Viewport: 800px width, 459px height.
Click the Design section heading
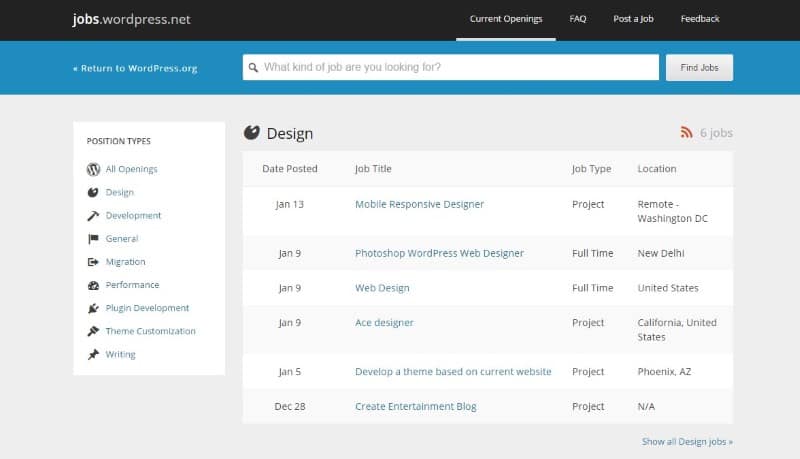click(x=290, y=133)
